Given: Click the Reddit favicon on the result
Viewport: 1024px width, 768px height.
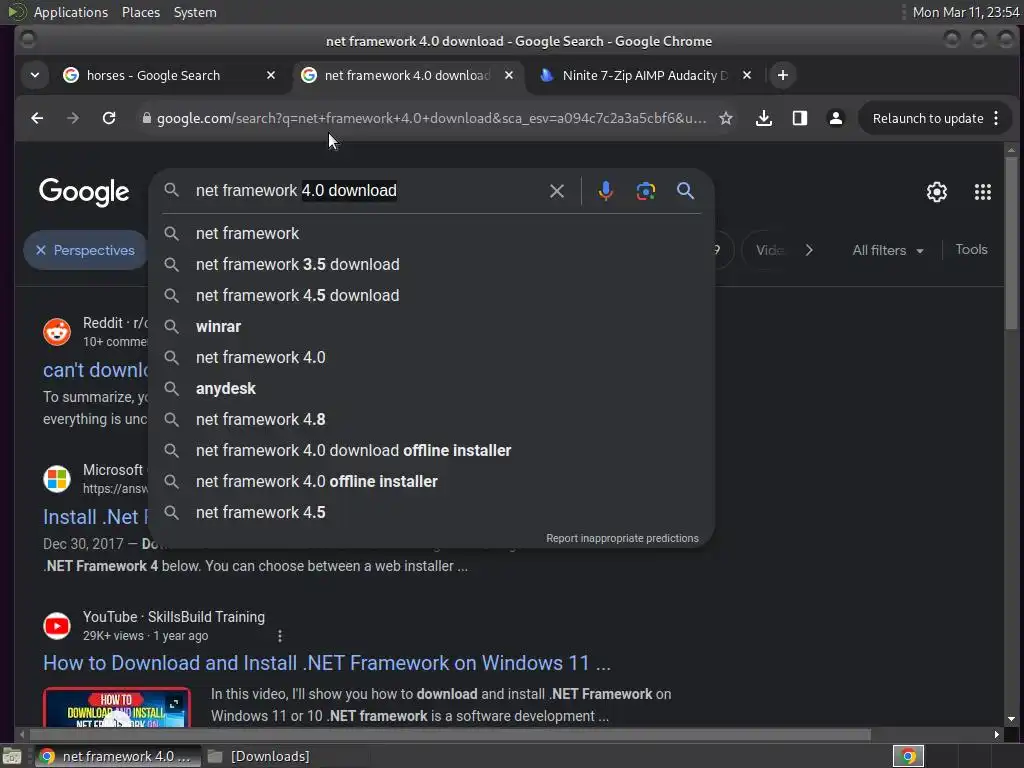Looking at the screenshot, I should (x=57, y=332).
